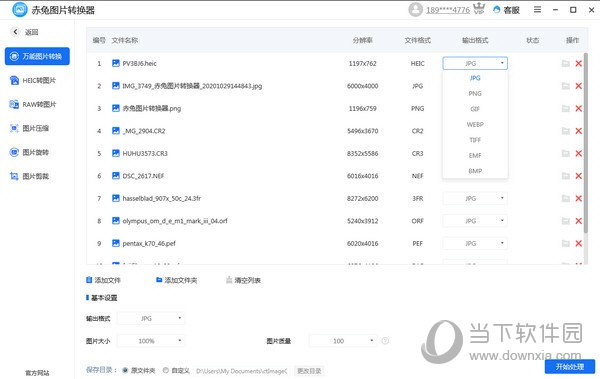This screenshot has height=379, width=600.
Task: Open the HEIC转图片 section
Action: [33, 80]
